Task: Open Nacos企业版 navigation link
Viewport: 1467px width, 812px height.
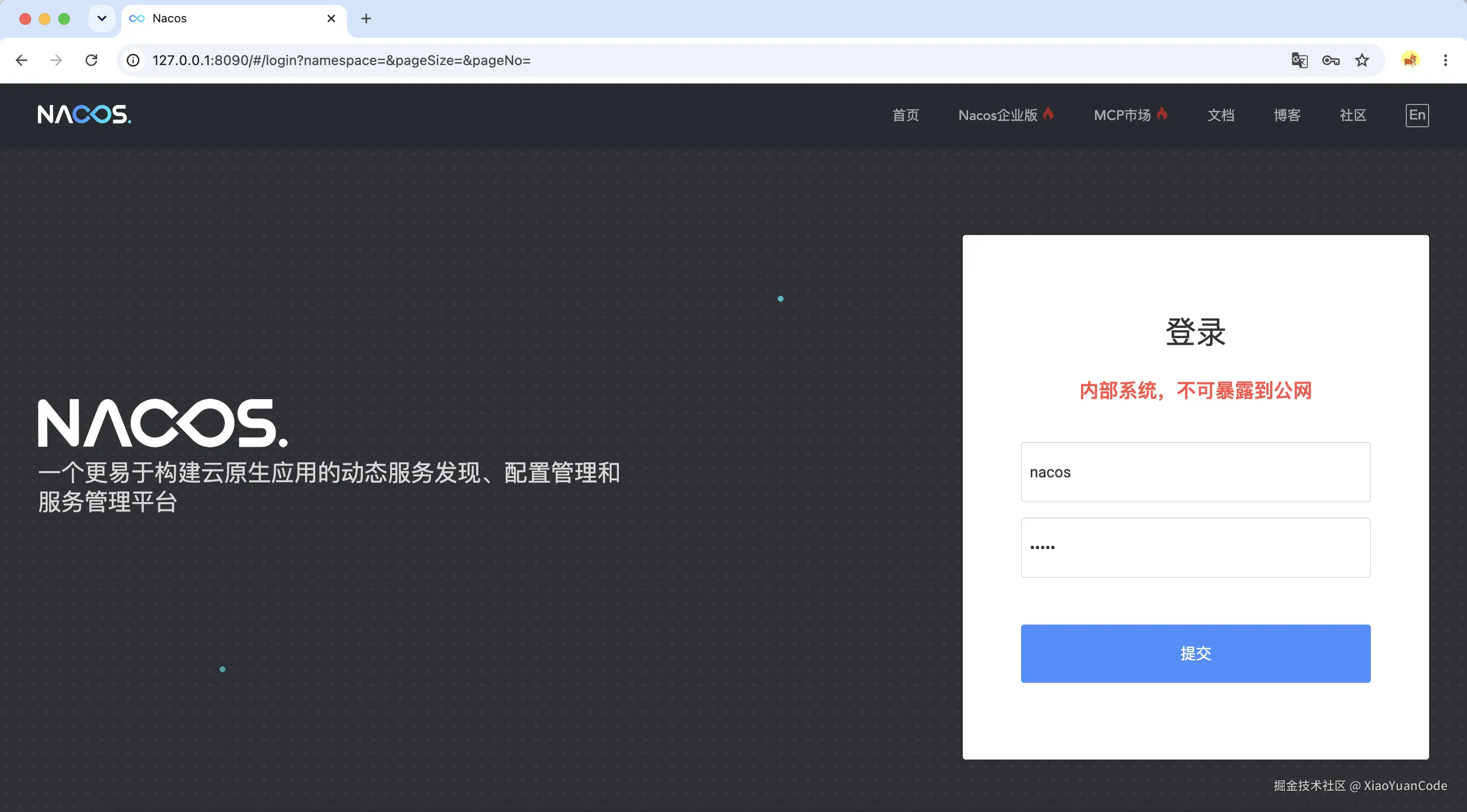Action: tap(998, 115)
